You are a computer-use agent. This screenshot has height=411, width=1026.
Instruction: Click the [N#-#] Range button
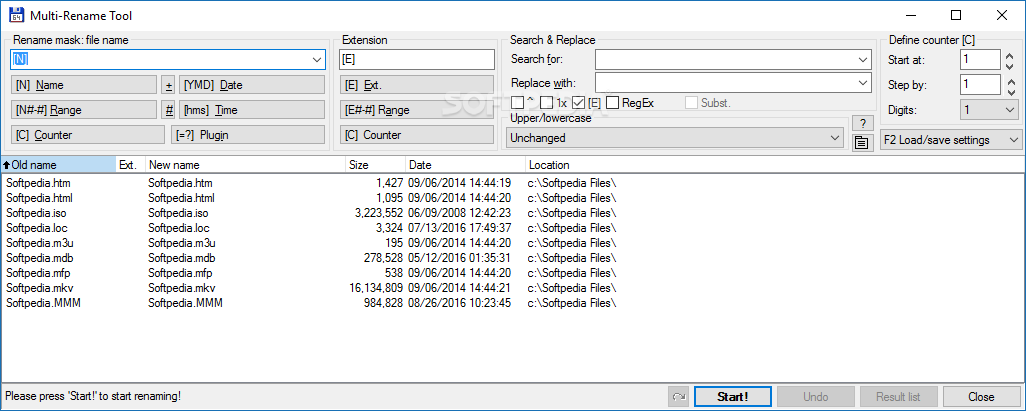pyautogui.click(x=84, y=110)
